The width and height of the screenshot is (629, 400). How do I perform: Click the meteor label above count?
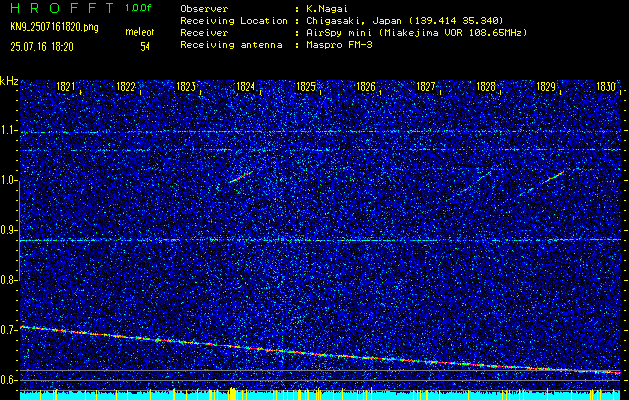click(140, 32)
